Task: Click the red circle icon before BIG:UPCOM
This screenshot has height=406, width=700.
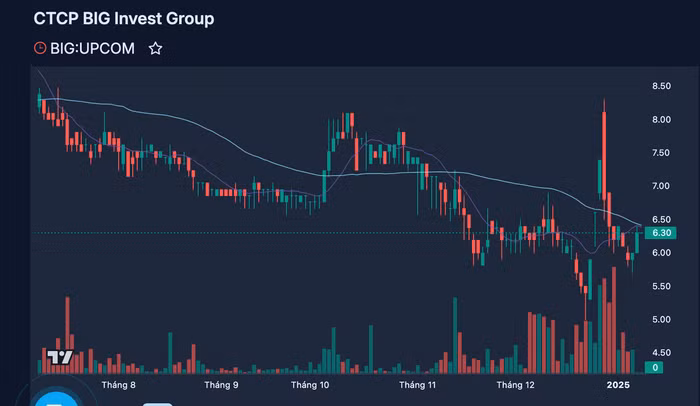Action: point(40,48)
